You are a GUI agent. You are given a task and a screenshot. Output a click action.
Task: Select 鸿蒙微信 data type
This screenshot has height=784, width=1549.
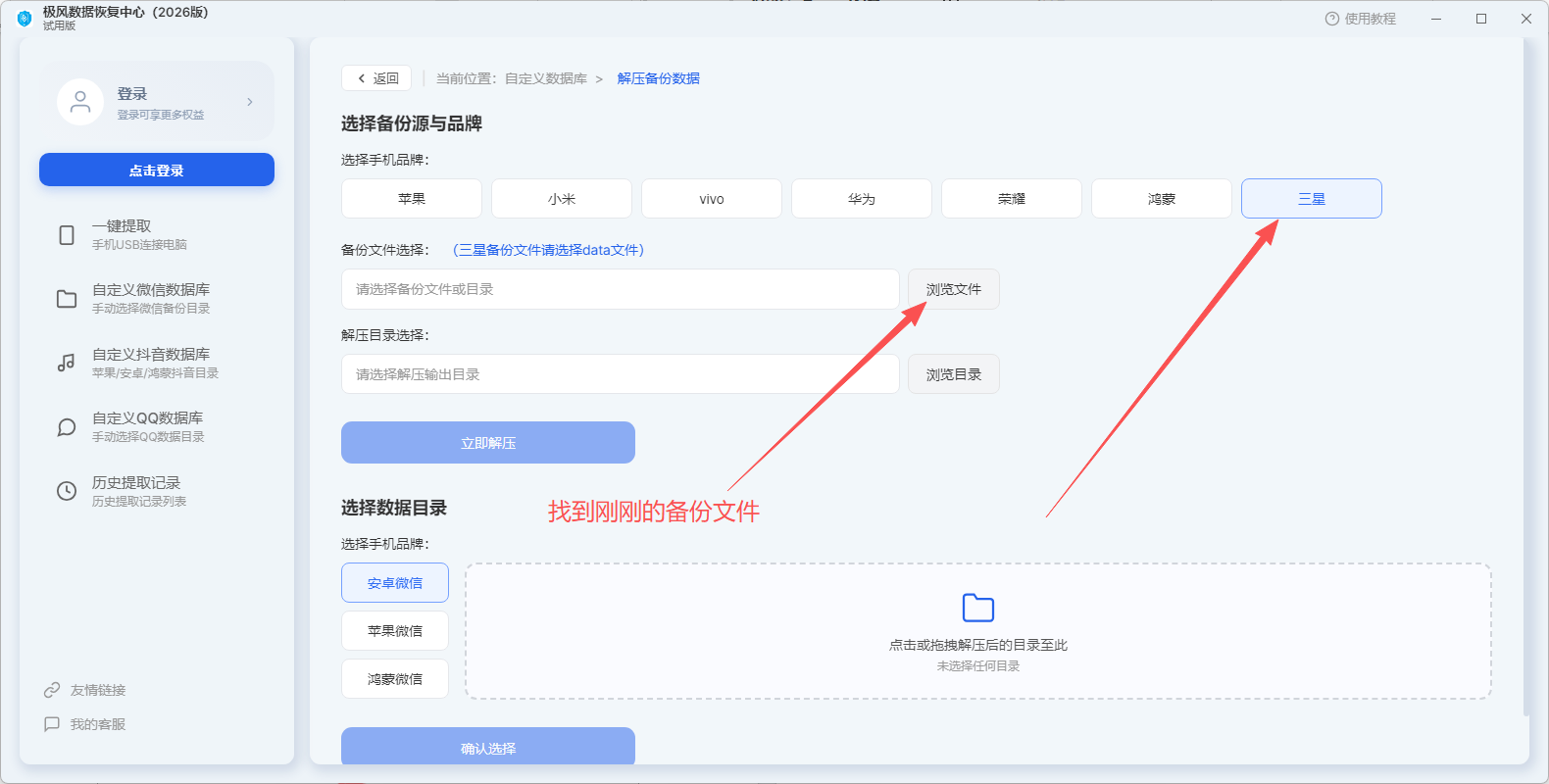(x=395, y=679)
